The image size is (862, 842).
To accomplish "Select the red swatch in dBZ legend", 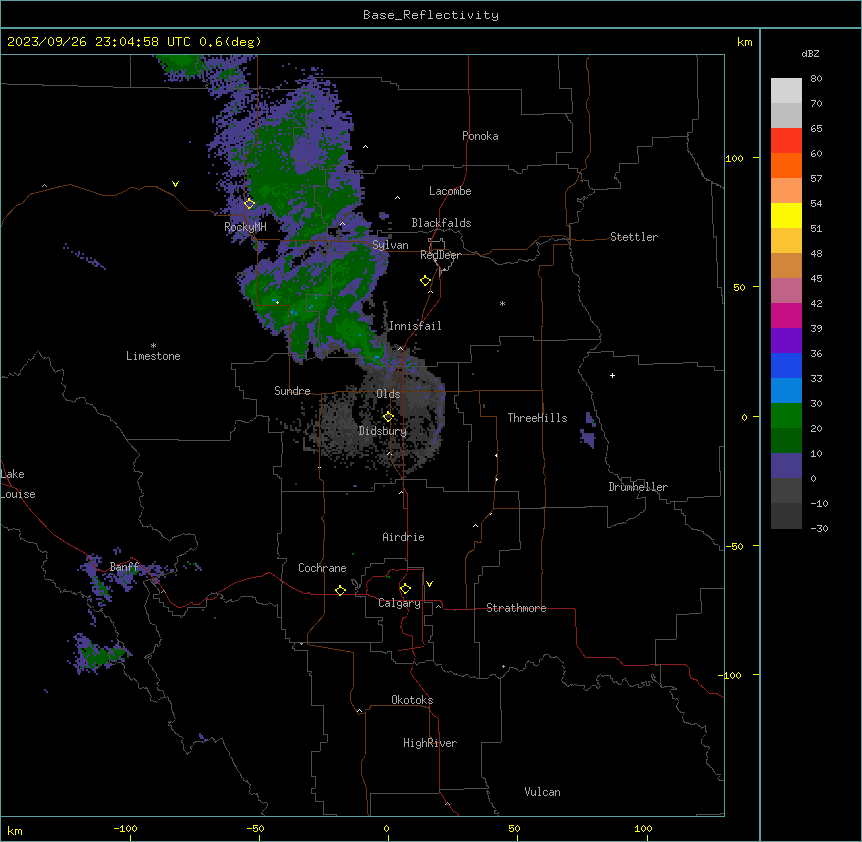I will click(786, 140).
